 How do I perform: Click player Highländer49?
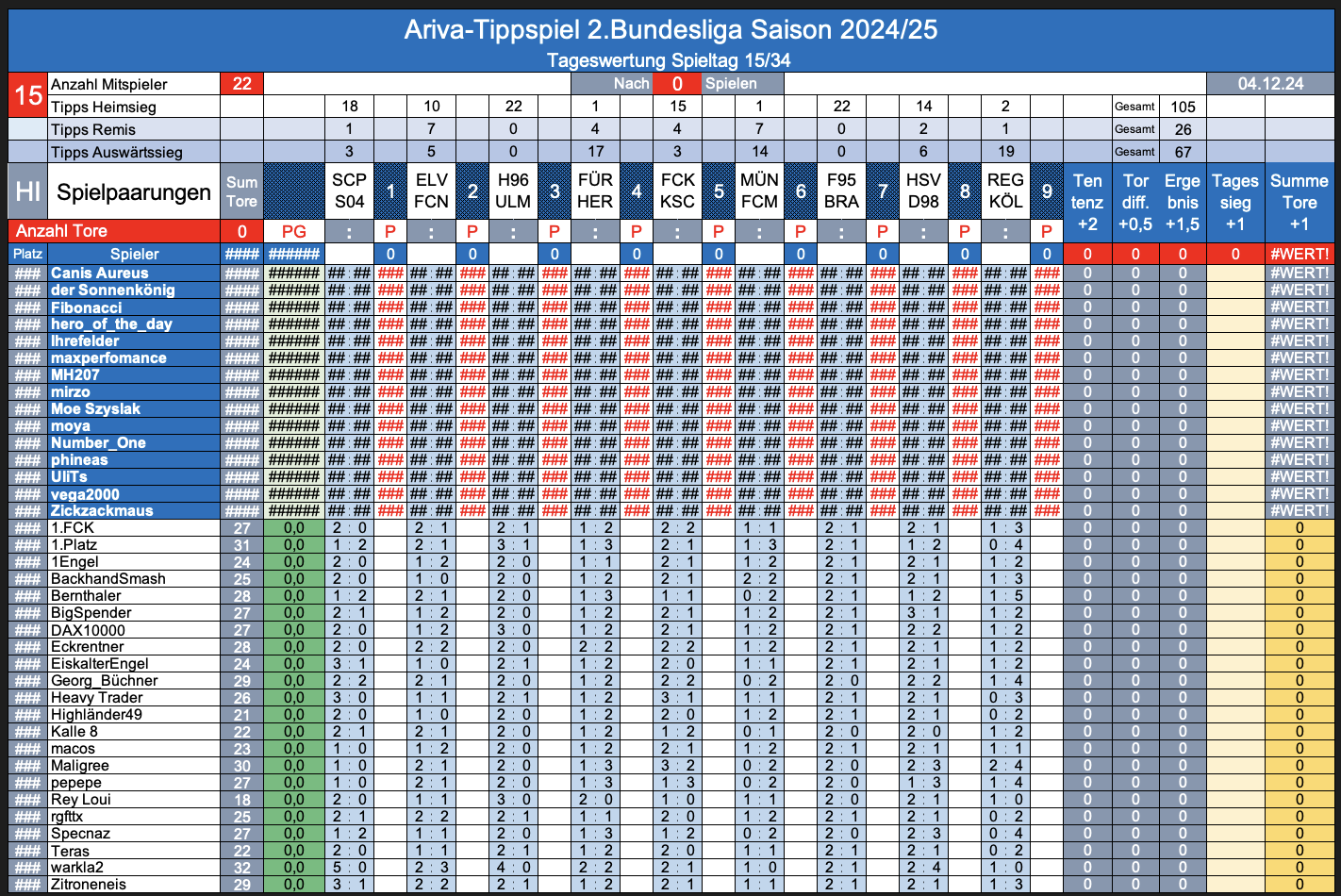tap(96, 714)
